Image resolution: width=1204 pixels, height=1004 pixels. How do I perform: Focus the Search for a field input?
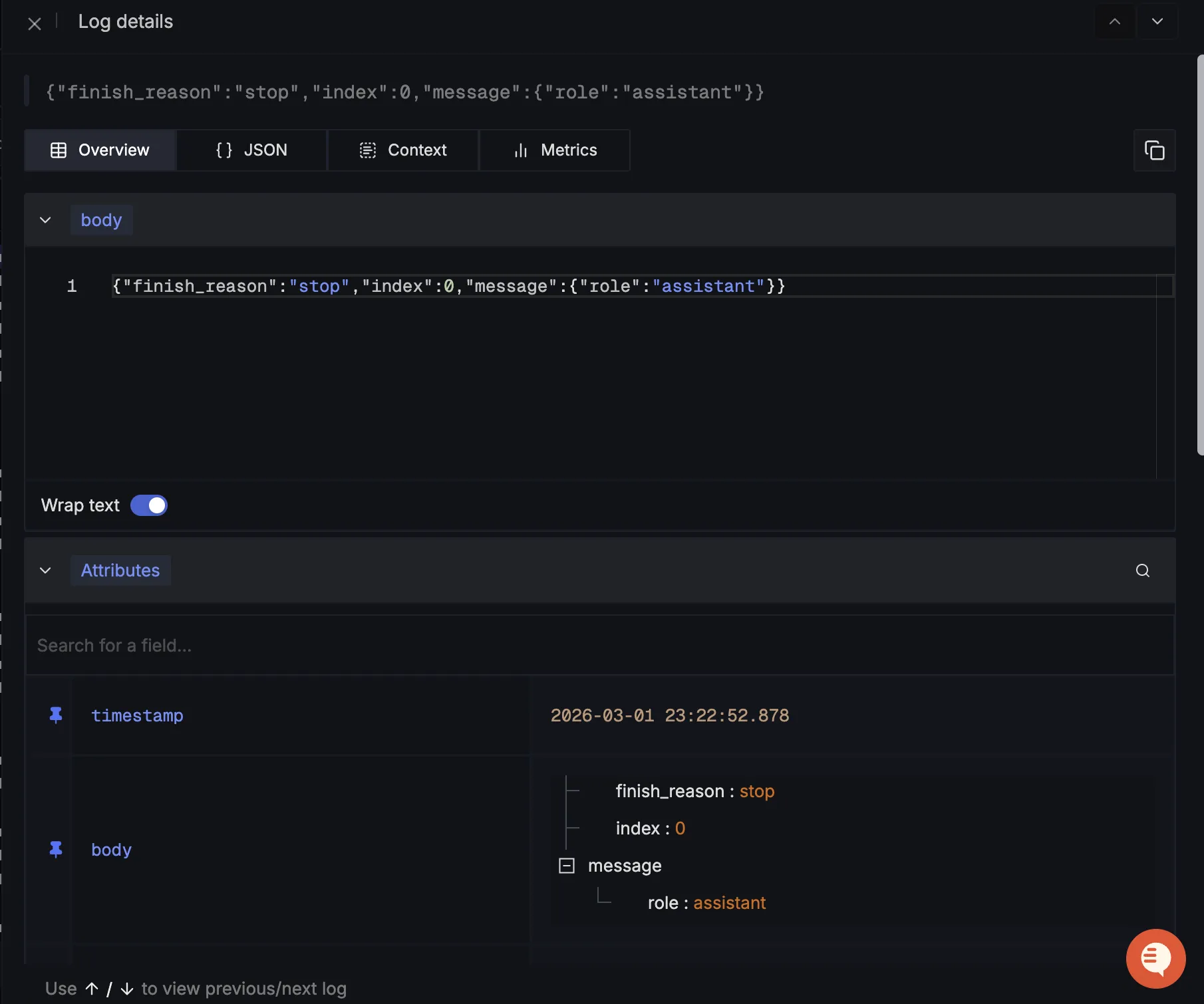point(599,646)
